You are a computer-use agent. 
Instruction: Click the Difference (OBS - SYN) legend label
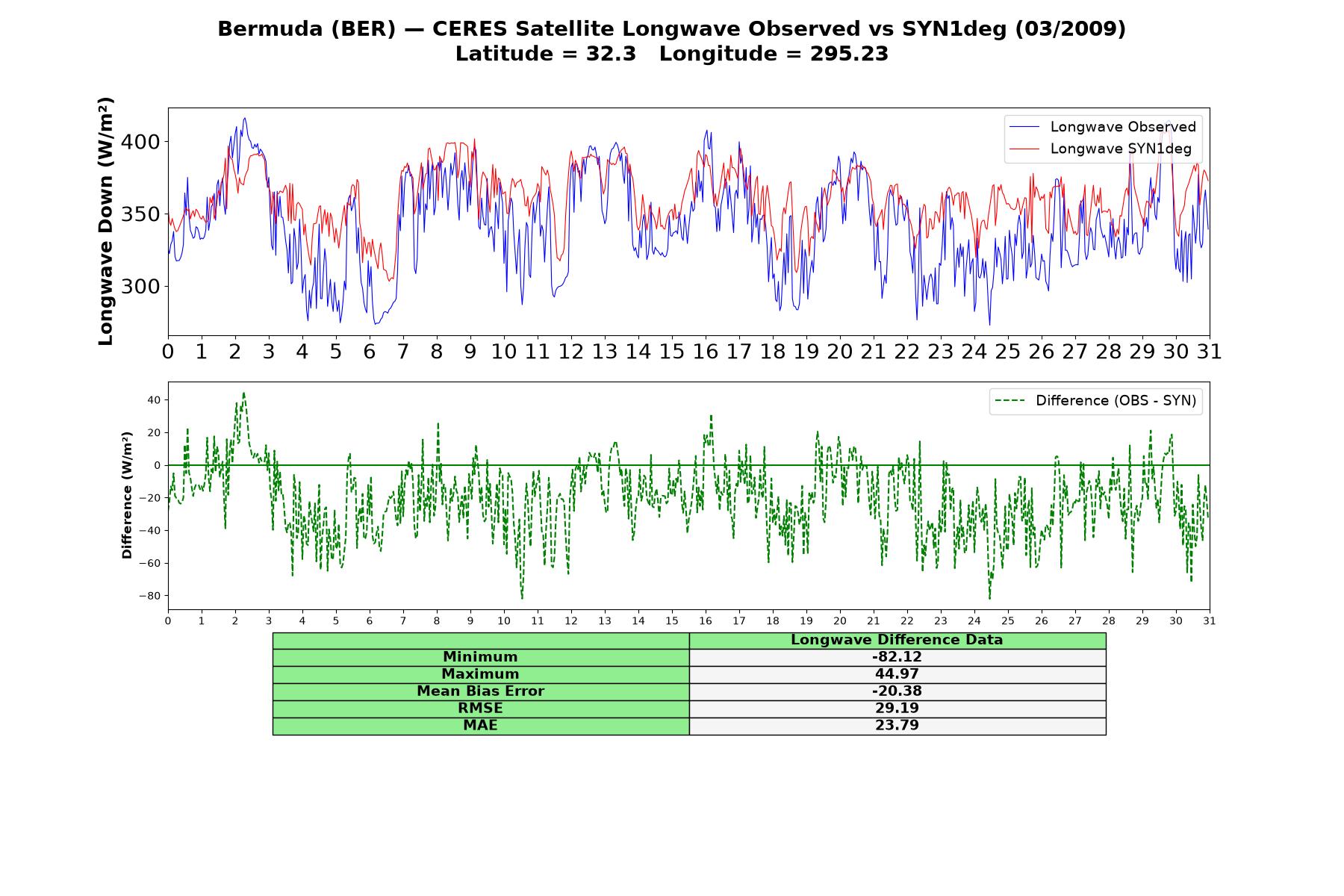[1116, 401]
